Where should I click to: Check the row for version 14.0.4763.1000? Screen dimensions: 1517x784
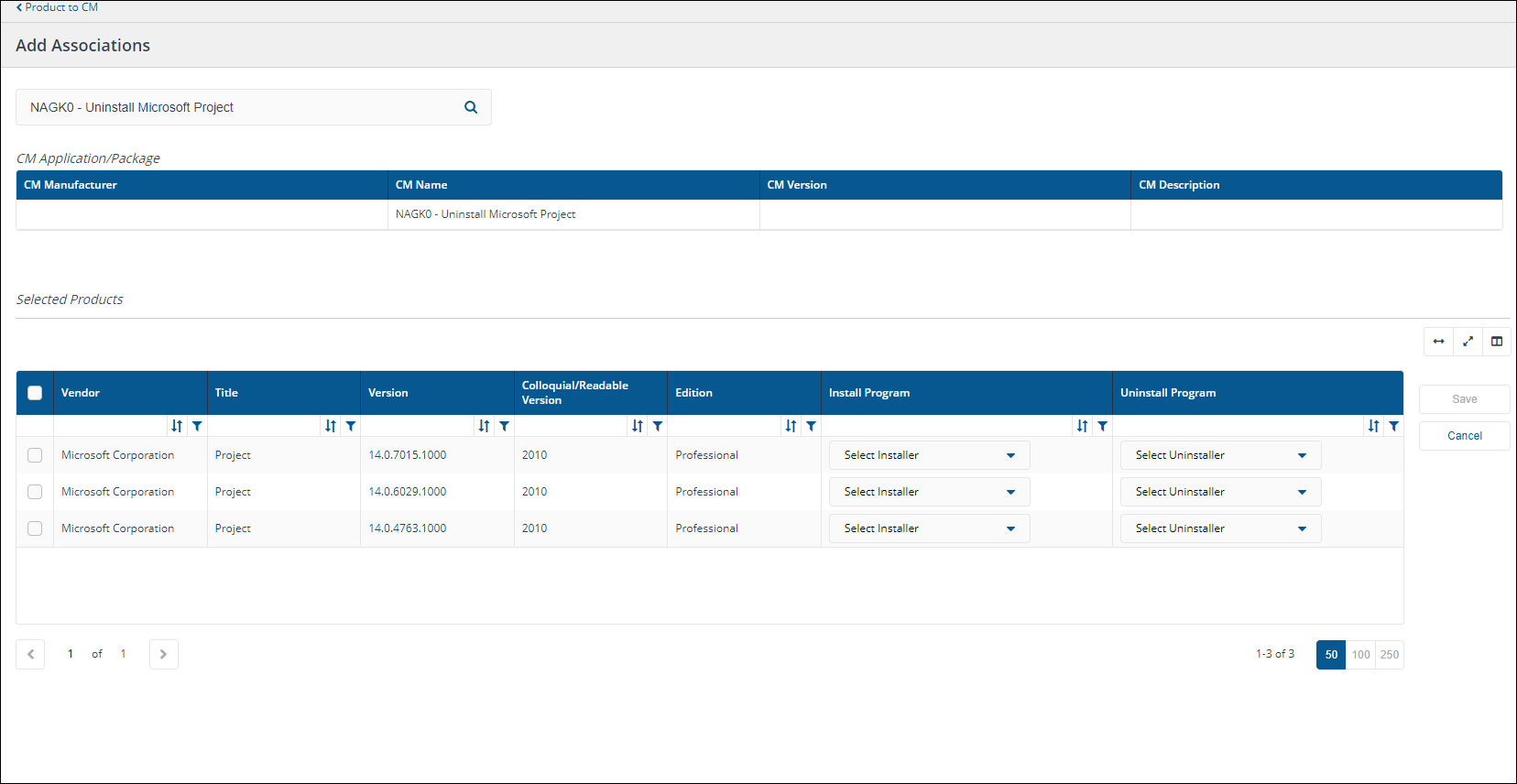[x=35, y=528]
